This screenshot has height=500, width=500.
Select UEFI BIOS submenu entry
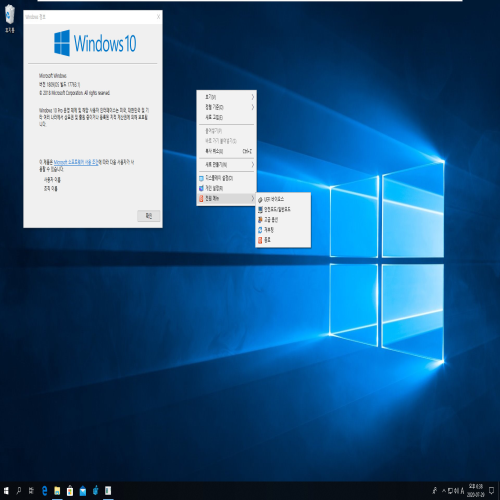coord(283,199)
